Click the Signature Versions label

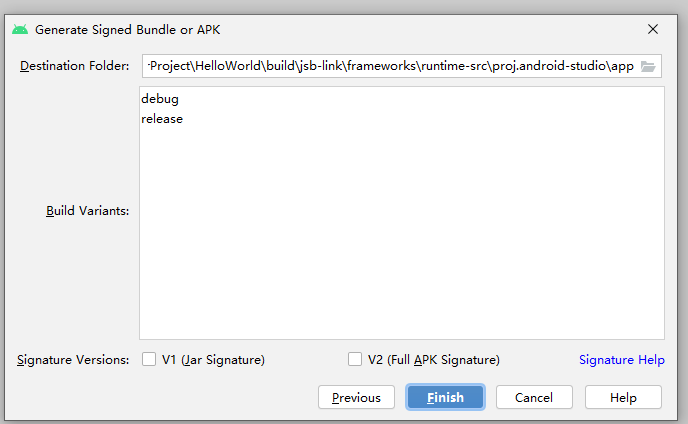point(73,360)
